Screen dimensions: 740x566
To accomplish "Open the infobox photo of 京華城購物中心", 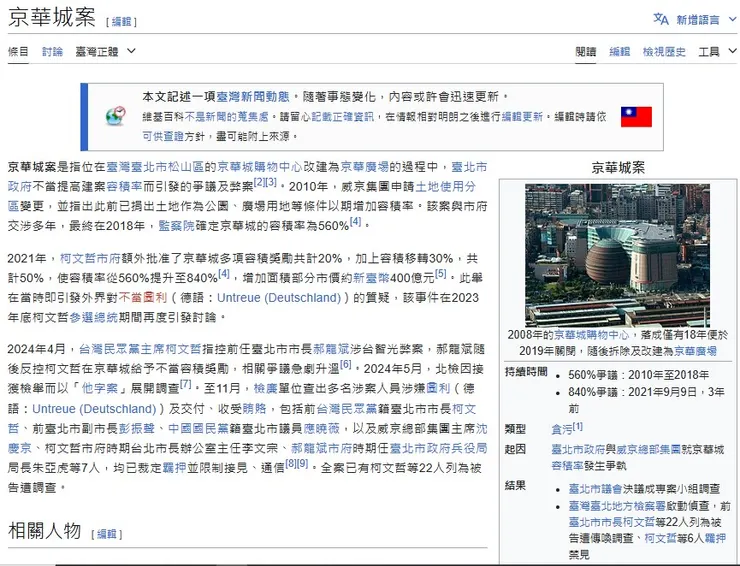I will pyautogui.click(x=617, y=255).
